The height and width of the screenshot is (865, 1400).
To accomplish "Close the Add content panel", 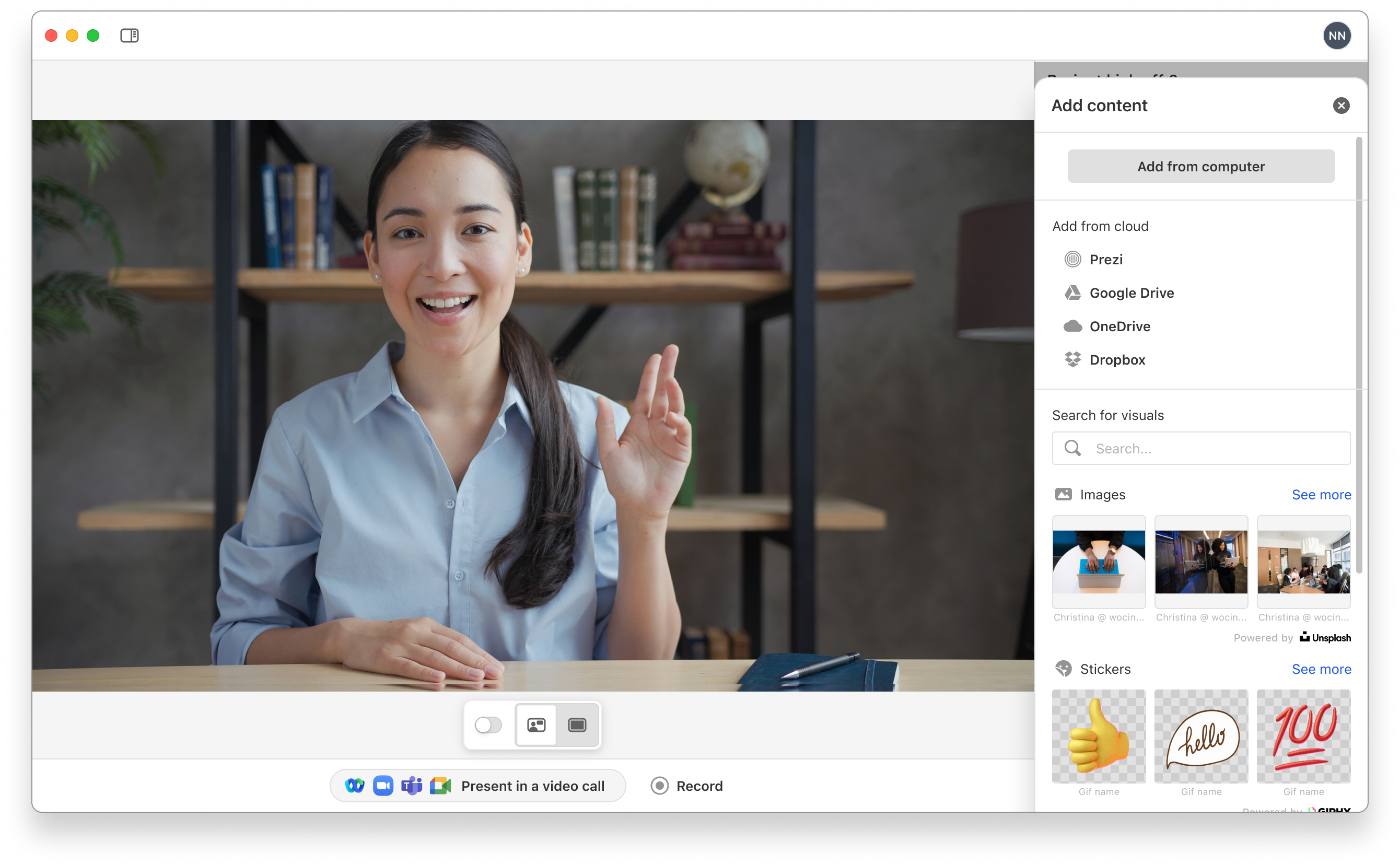I will [1340, 106].
